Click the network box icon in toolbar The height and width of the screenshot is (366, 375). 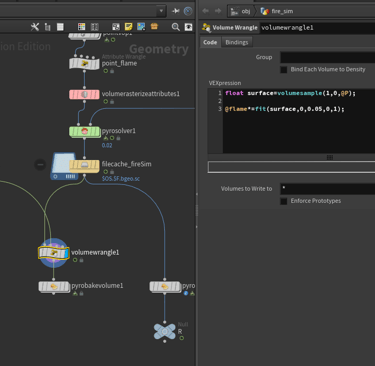coord(116,27)
